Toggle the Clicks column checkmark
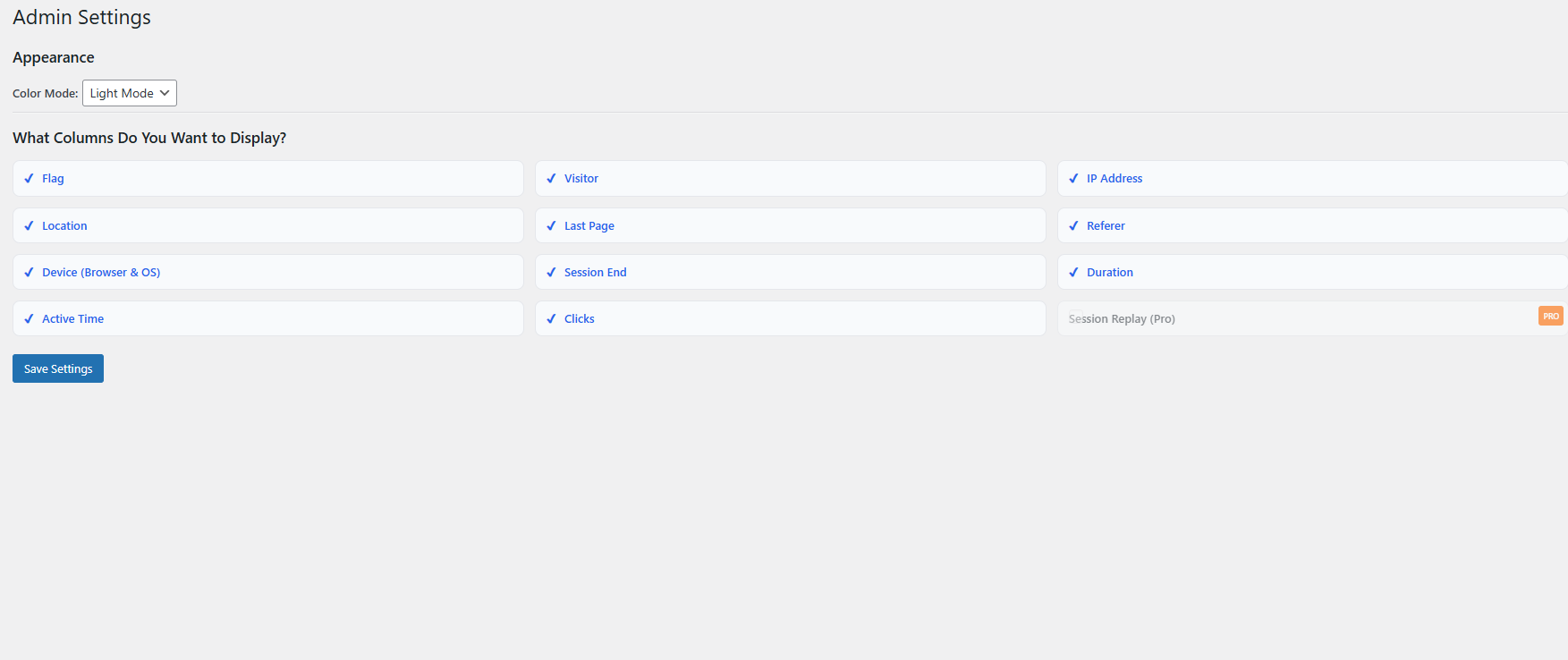1568x660 pixels. point(551,319)
